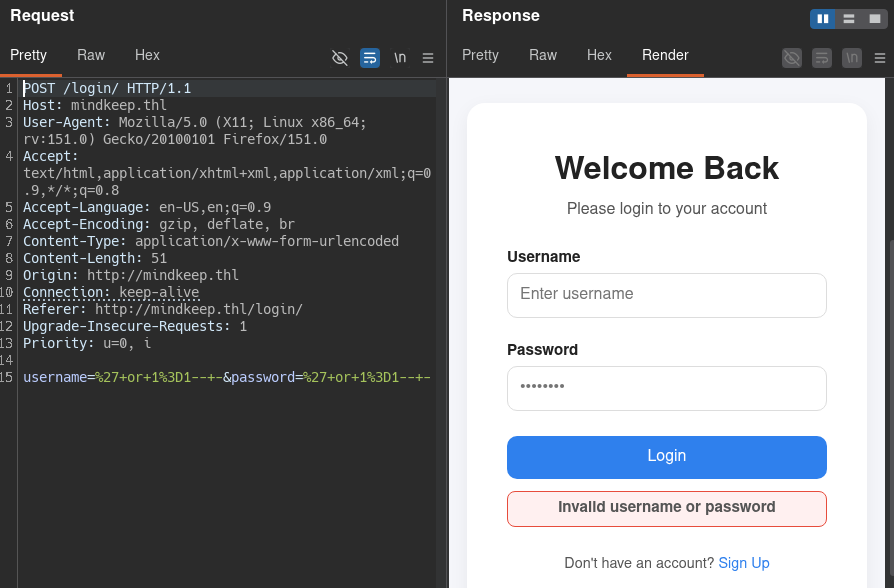Click the line wrap icon in Response
This screenshot has height=588, width=894.
click(x=822, y=58)
